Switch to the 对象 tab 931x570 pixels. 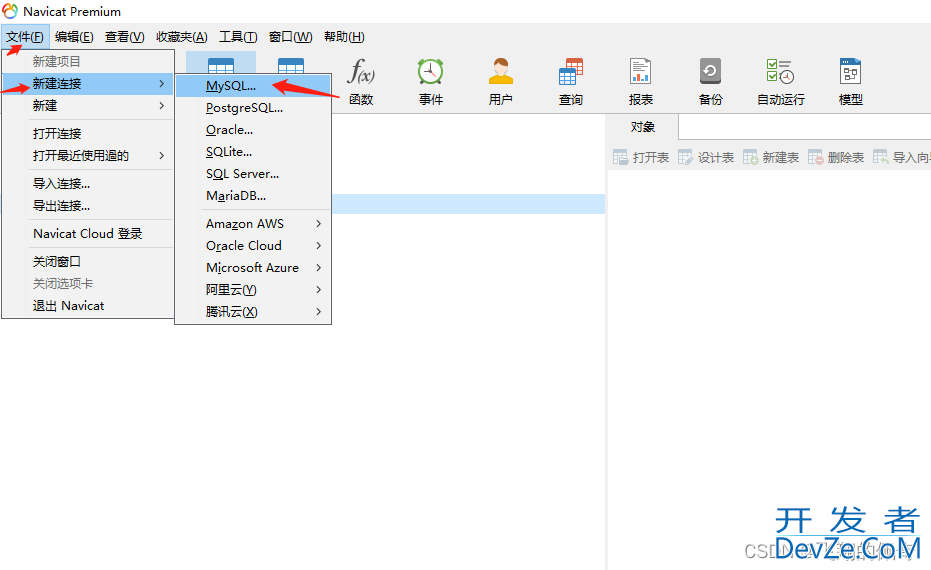tap(643, 127)
